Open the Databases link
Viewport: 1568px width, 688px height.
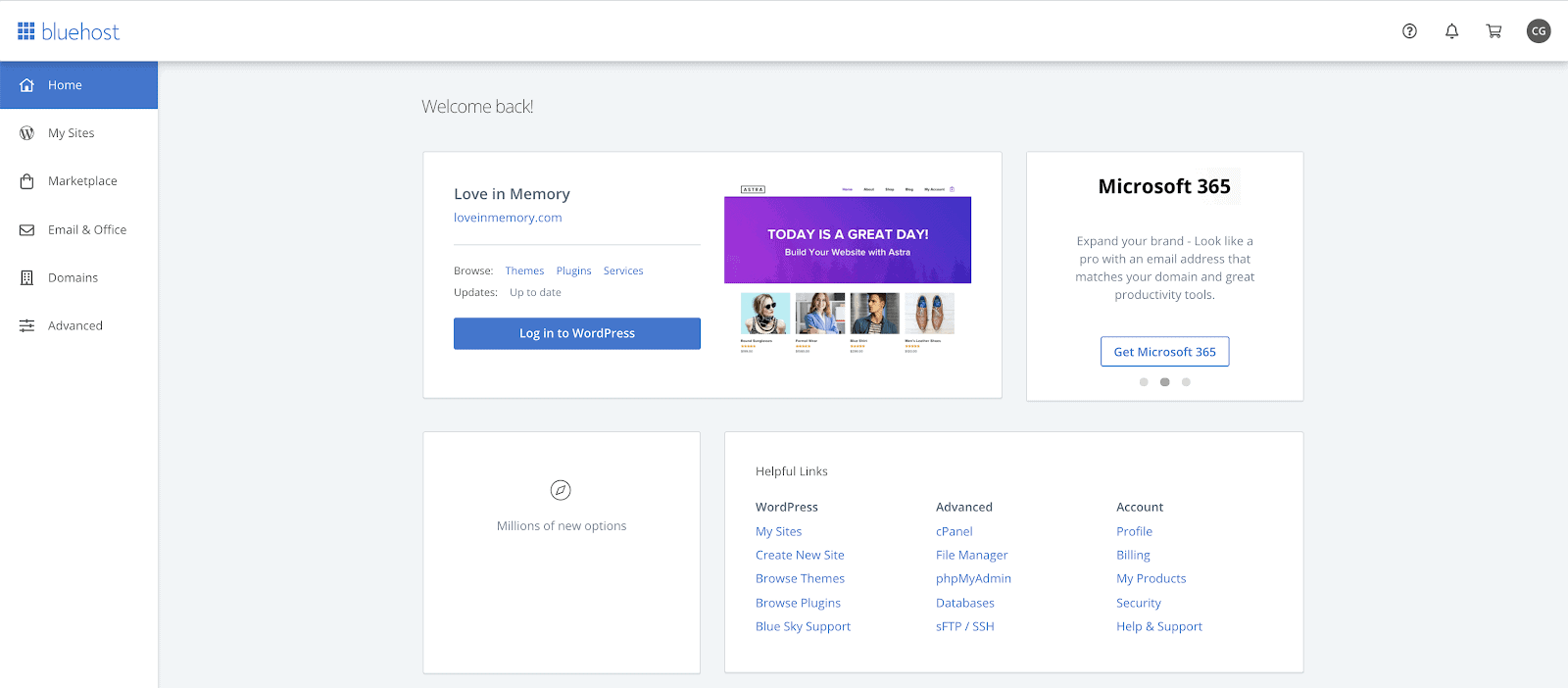click(965, 603)
